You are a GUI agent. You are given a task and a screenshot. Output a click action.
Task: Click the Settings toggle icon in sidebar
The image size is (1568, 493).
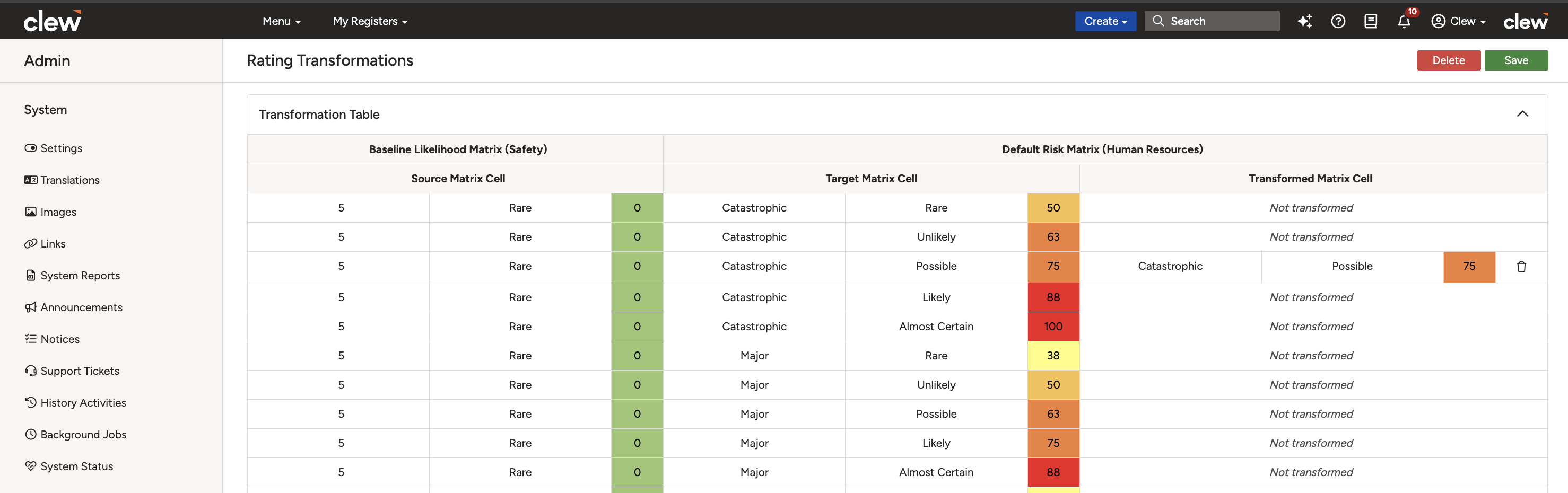30,148
